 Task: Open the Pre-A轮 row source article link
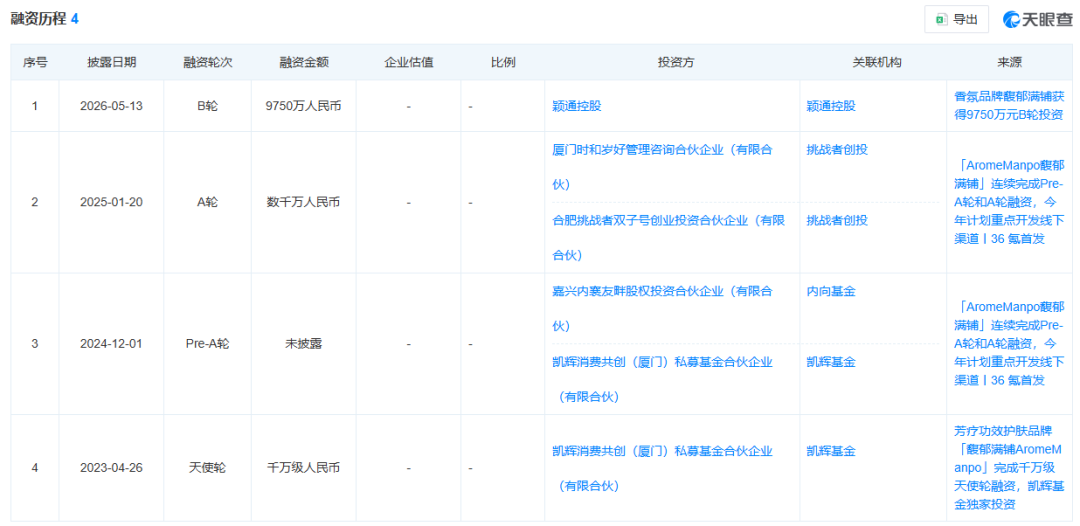click(x=1009, y=344)
